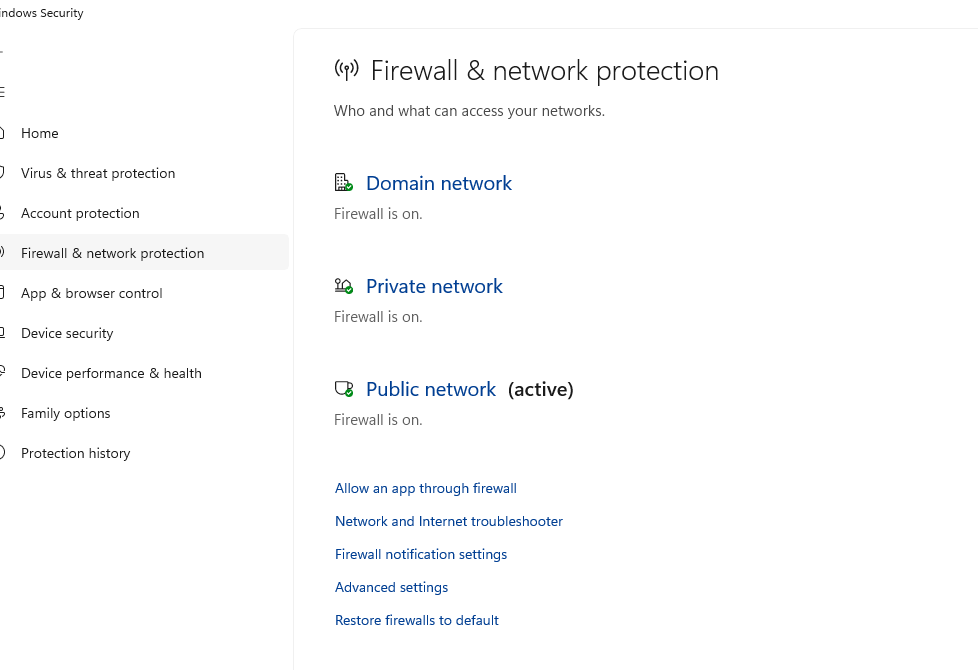Open Domain network settings link

pyautogui.click(x=439, y=183)
